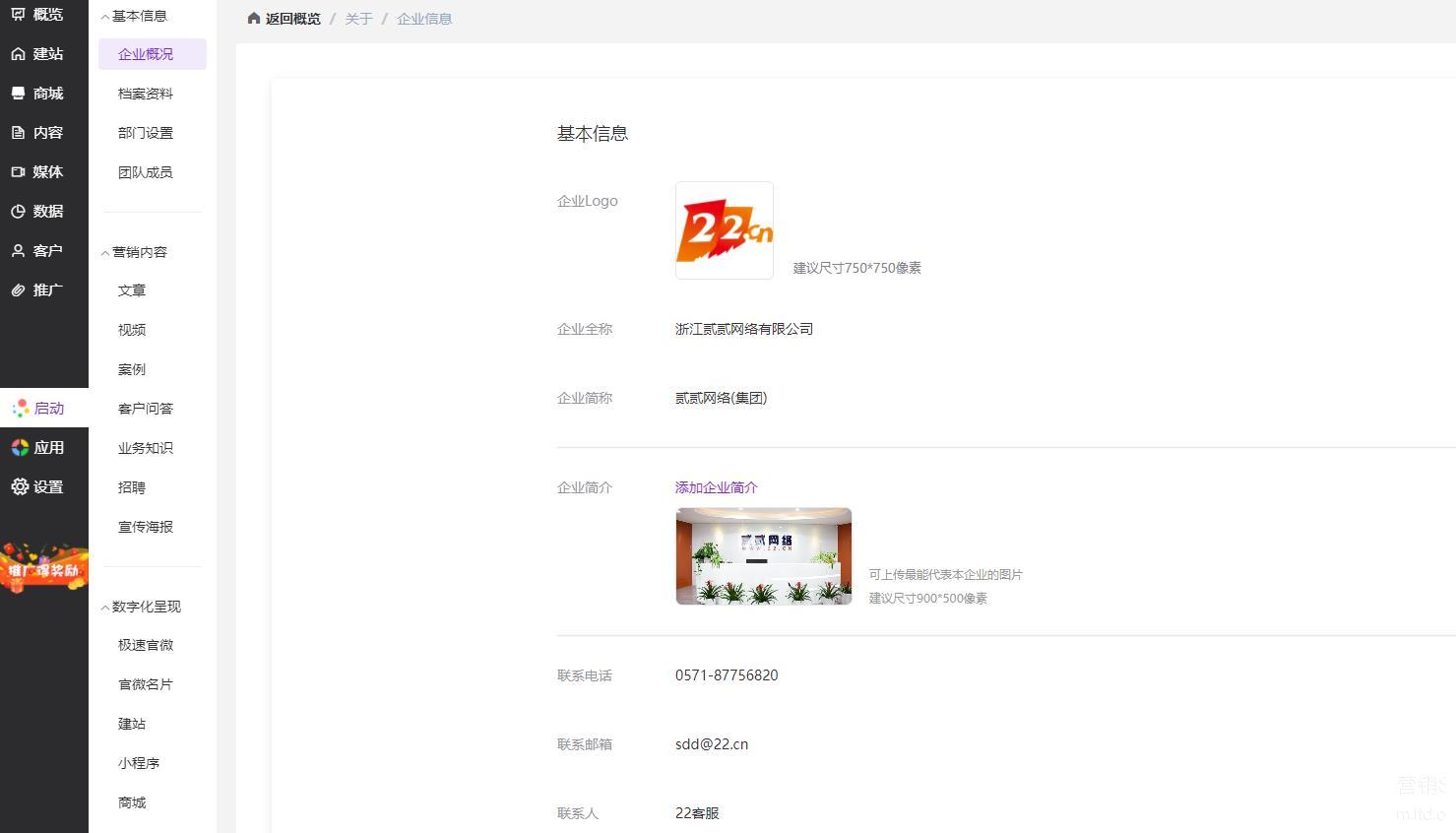Screen dimensions: 1456x833
Task: Open the 数据 pie chart icon
Action: coord(18,212)
